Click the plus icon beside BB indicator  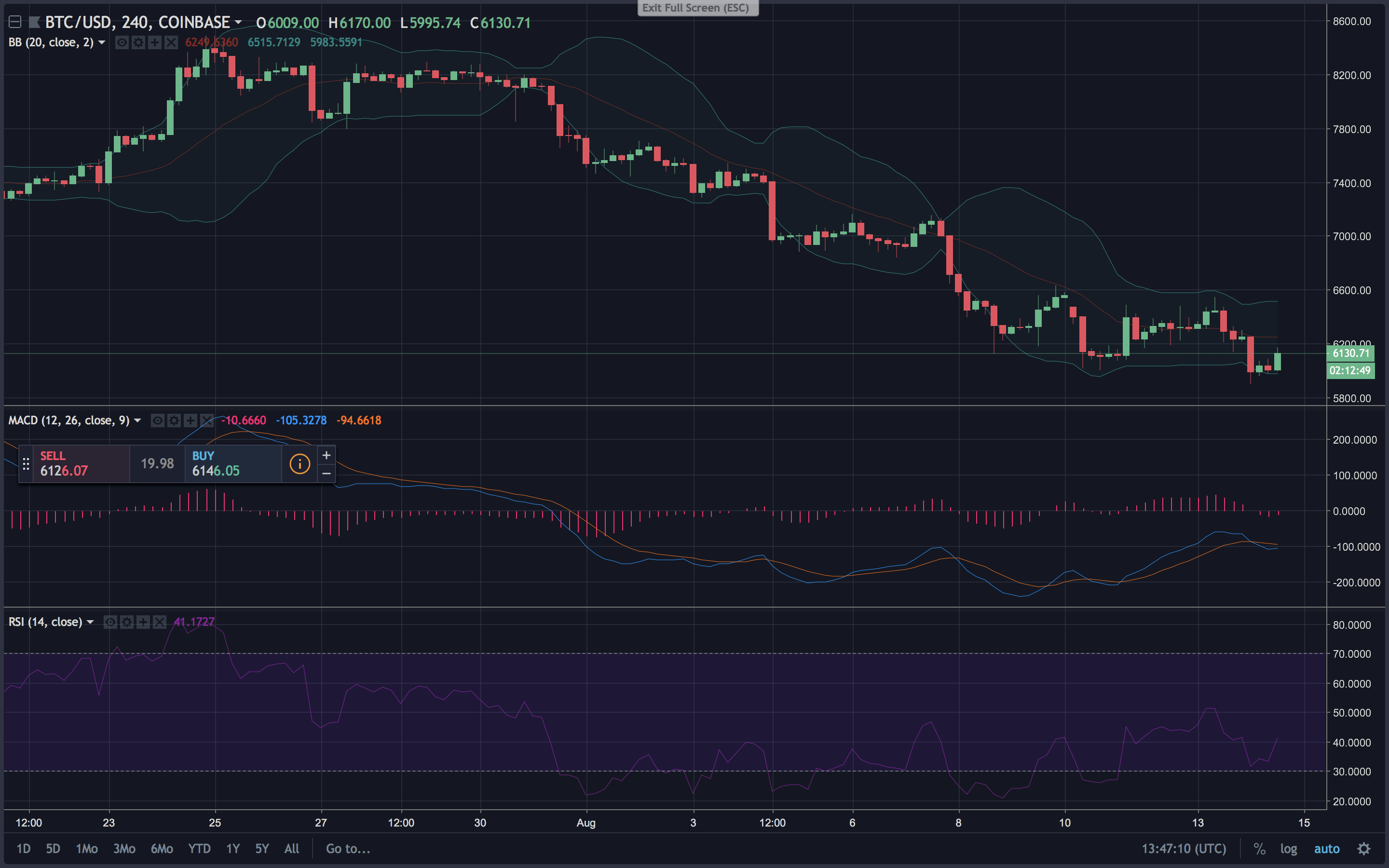click(154, 42)
